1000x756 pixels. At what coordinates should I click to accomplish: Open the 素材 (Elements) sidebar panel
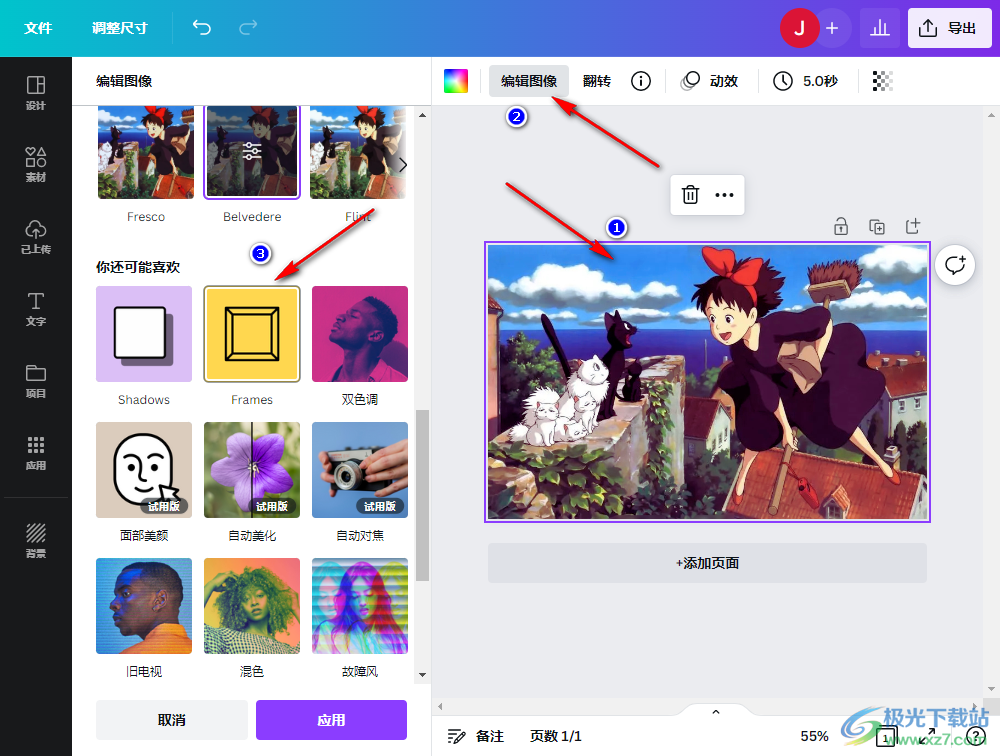[x=36, y=165]
